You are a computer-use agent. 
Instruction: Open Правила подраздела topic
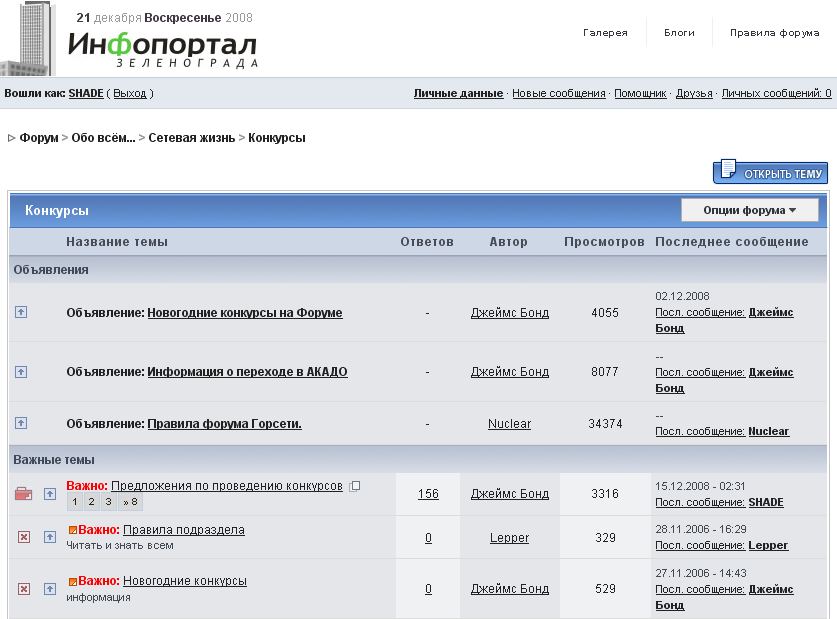pos(184,530)
